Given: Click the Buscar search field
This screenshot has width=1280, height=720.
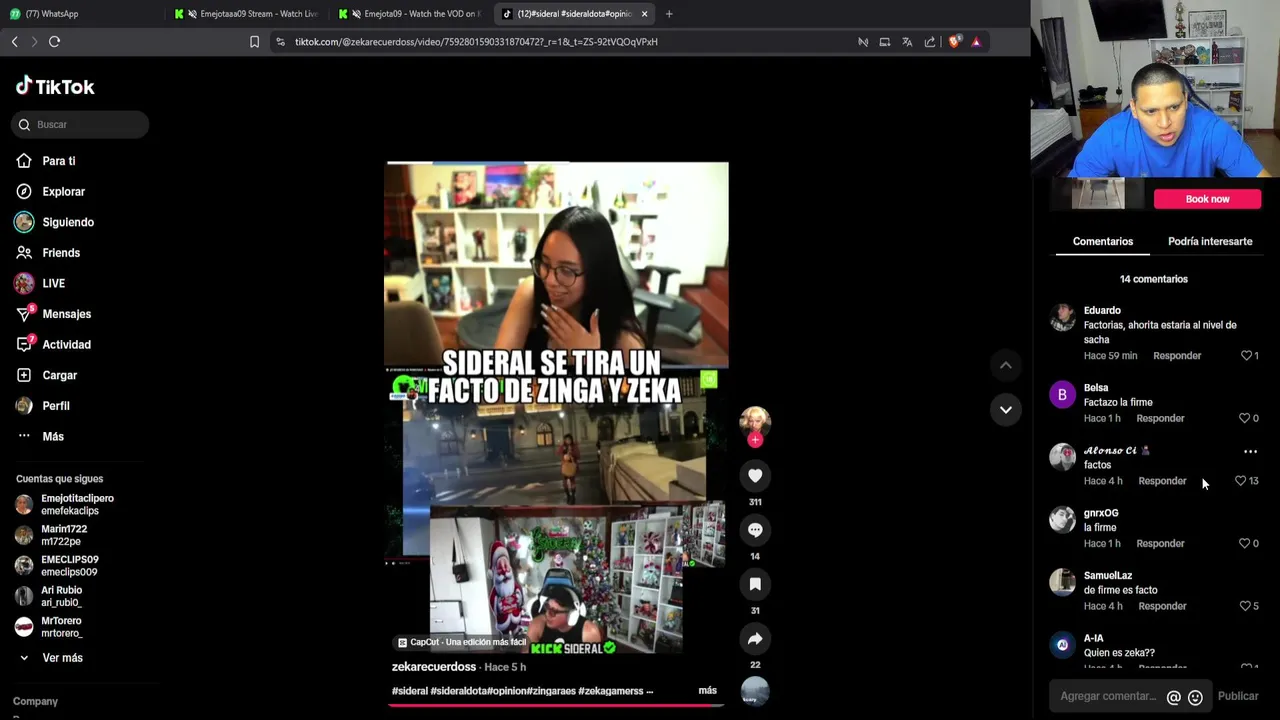Looking at the screenshot, I should coord(81,125).
